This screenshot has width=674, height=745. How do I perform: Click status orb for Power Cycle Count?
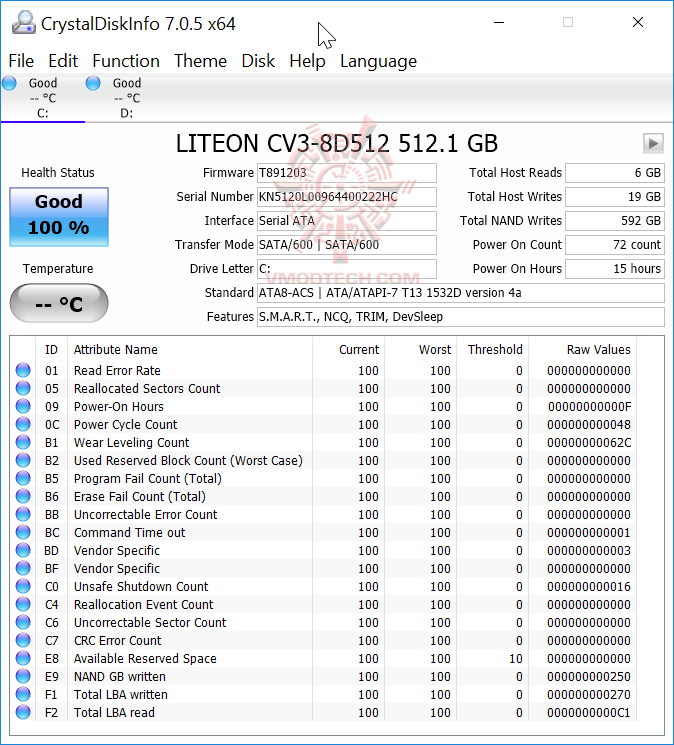[23, 424]
